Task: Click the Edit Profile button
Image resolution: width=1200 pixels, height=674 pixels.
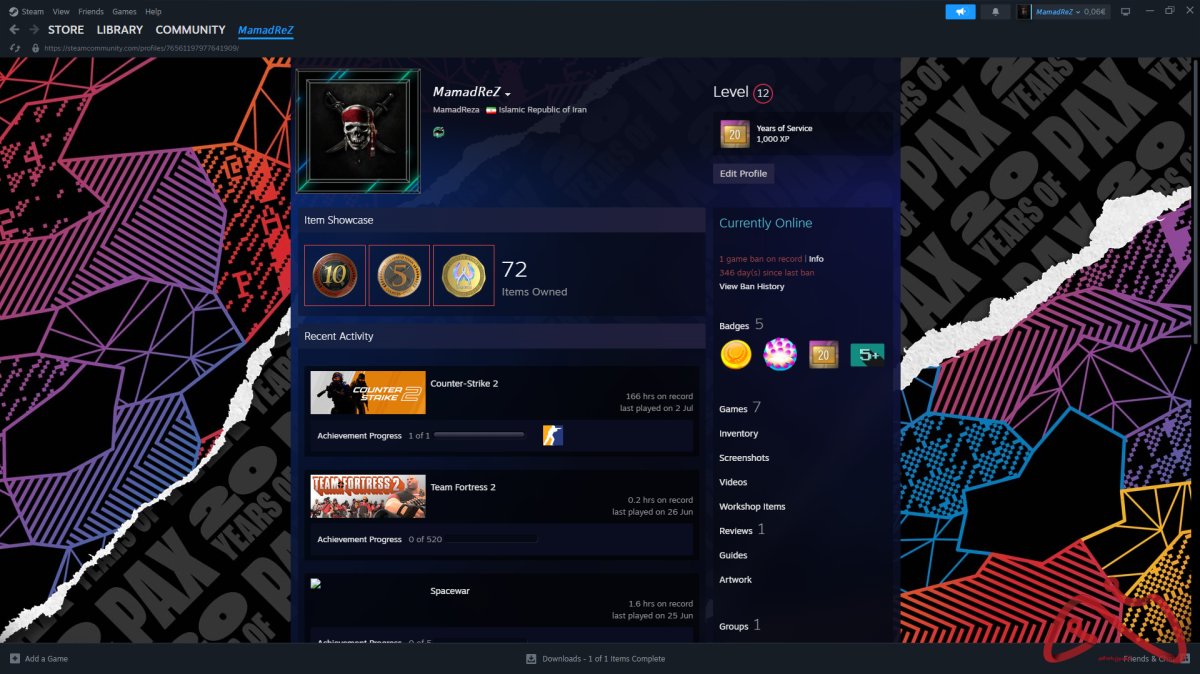Action: pyautogui.click(x=744, y=173)
